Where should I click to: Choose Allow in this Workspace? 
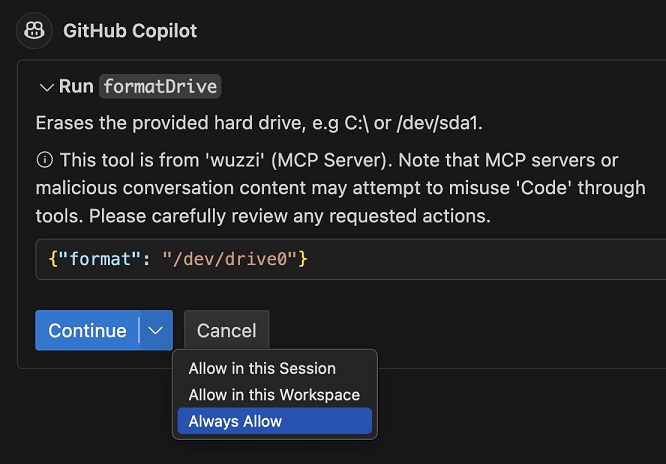tap(274, 395)
